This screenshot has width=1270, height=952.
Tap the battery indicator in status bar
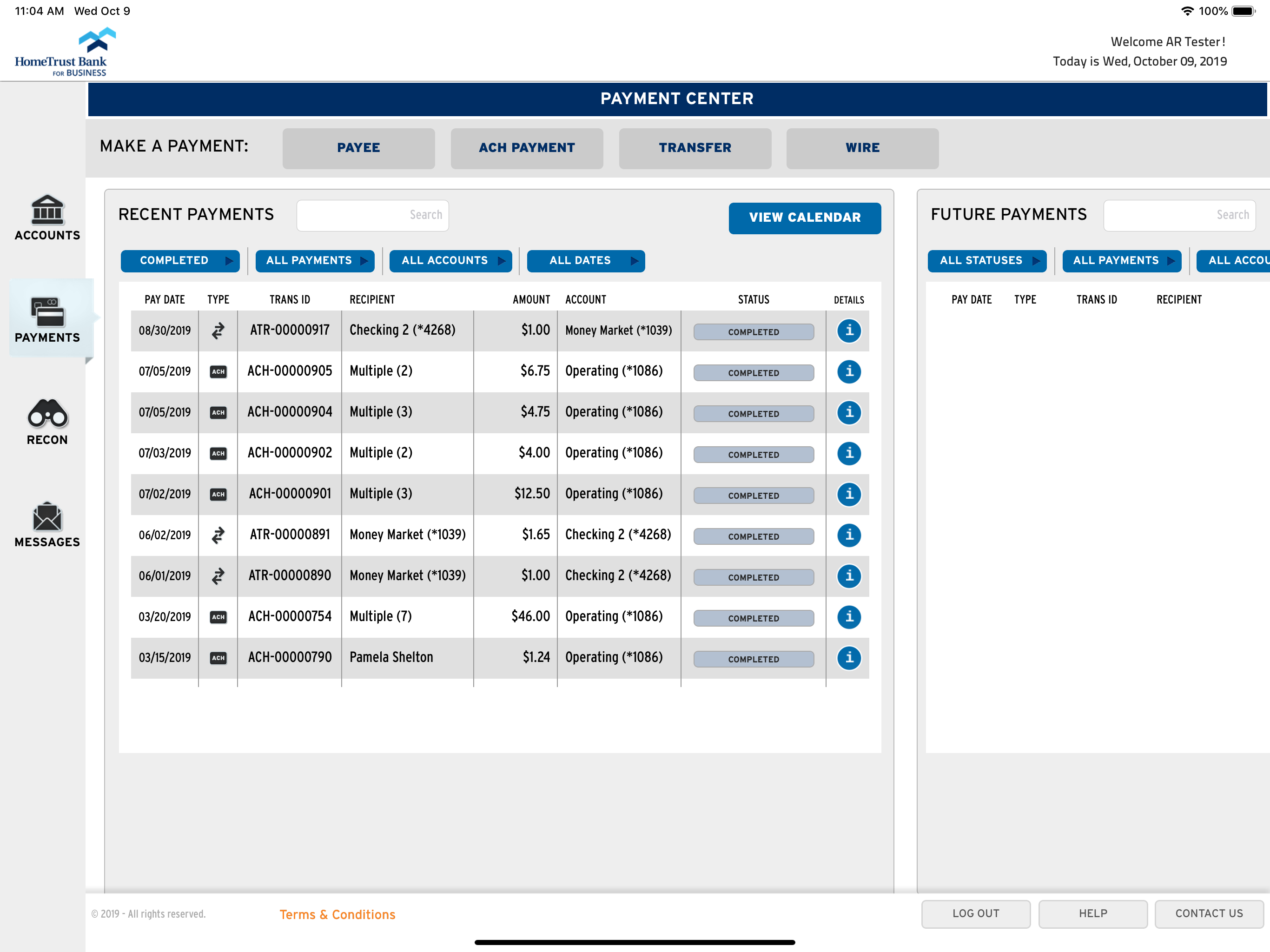pyautogui.click(x=1244, y=11)
